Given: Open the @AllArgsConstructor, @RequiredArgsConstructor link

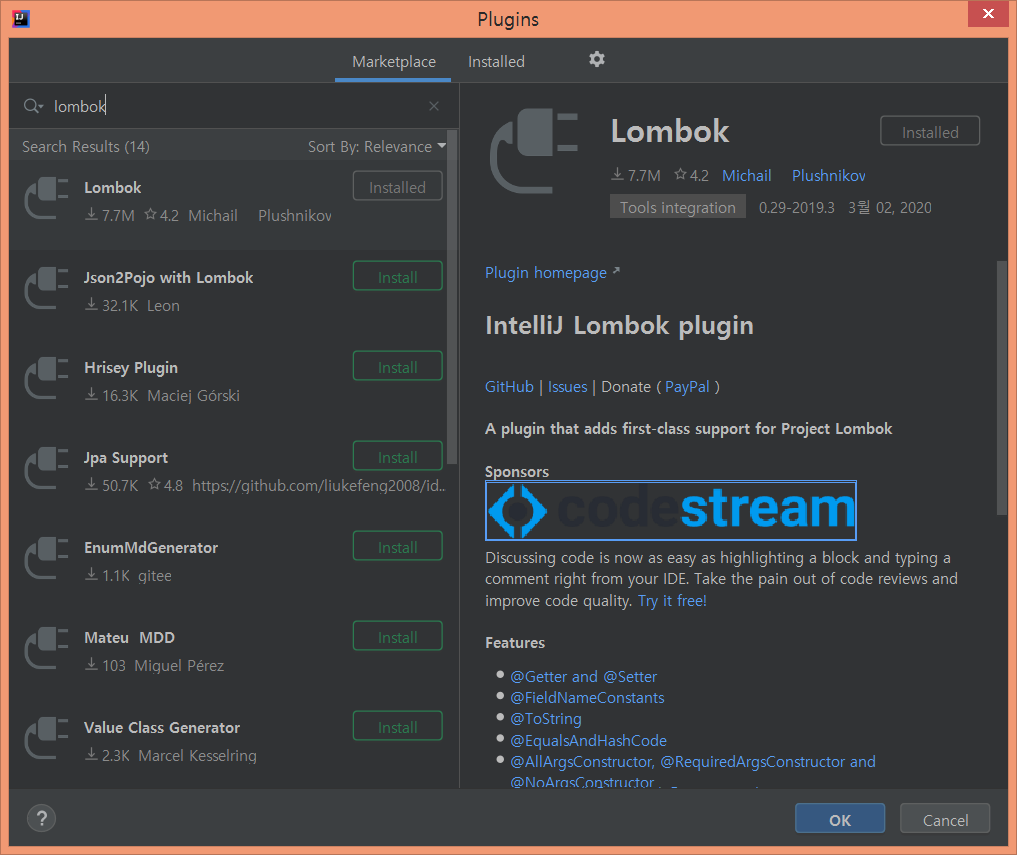Looking at the screenshot, I should pos(693,762).
